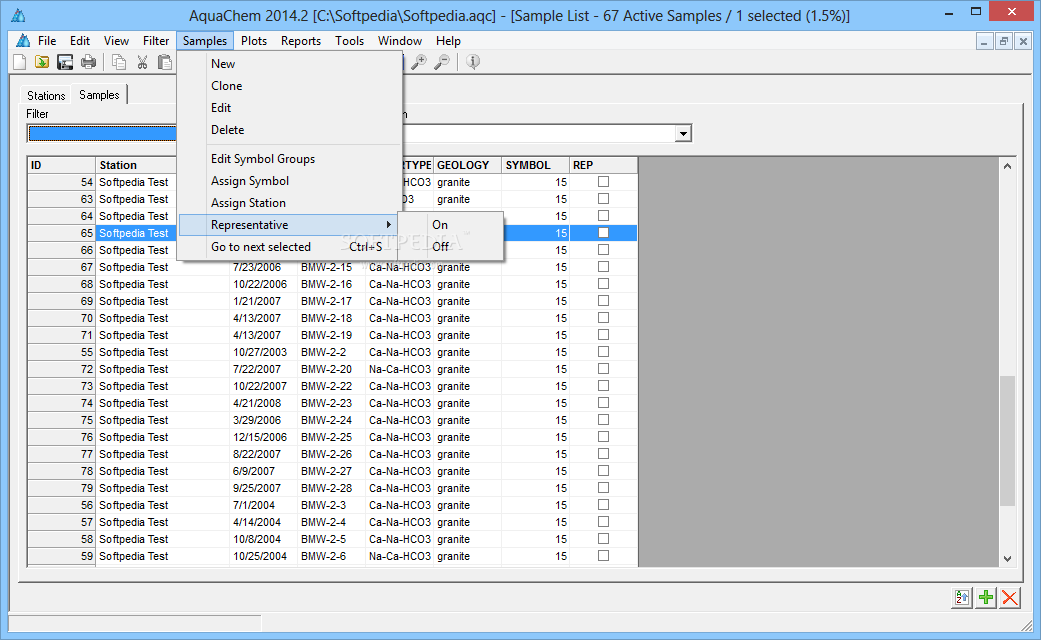The height and width of the screenshot is (640, 1041).
Task: Sort by the GEOLOGY column header
Action: coord(467,165)
